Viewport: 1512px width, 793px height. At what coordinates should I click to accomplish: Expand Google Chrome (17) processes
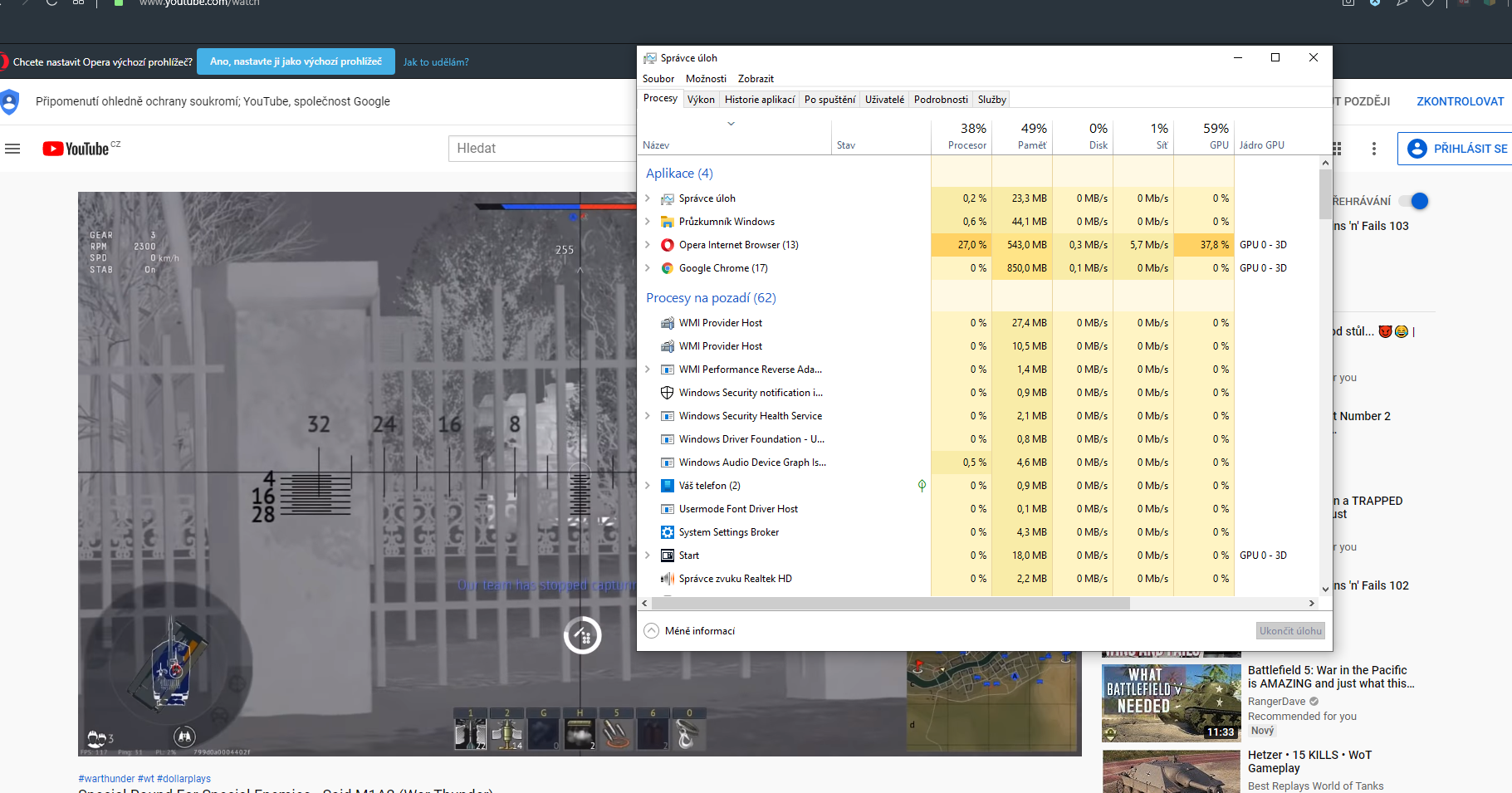[x=648, y=268]
